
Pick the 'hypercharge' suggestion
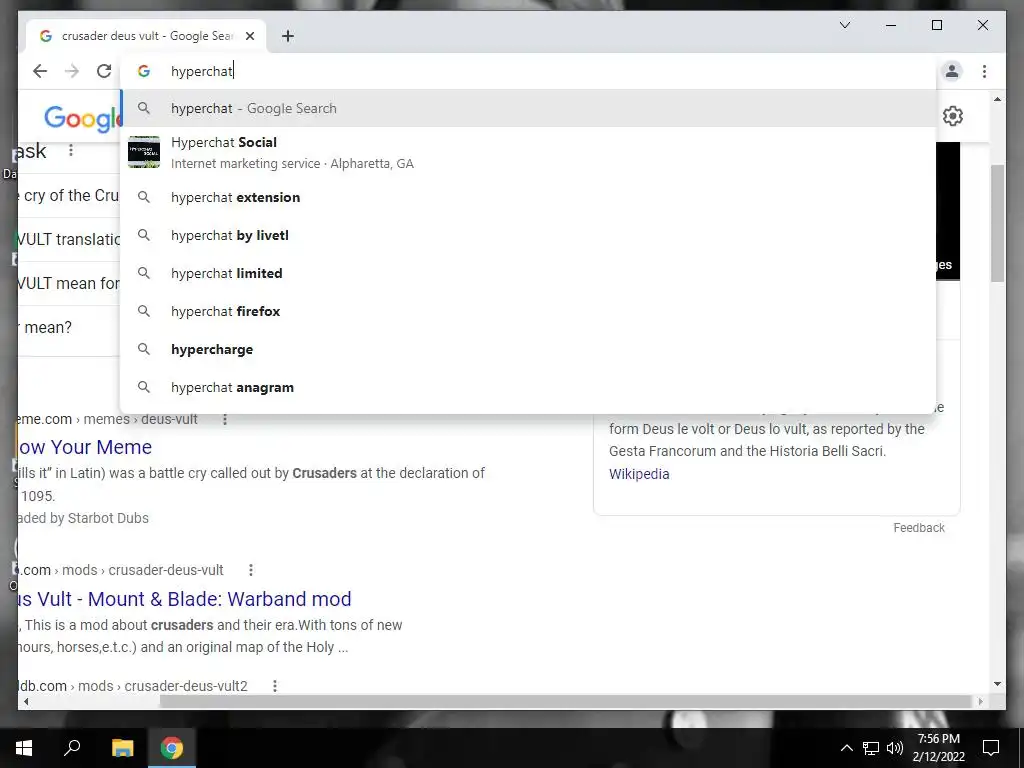[528, 349]
